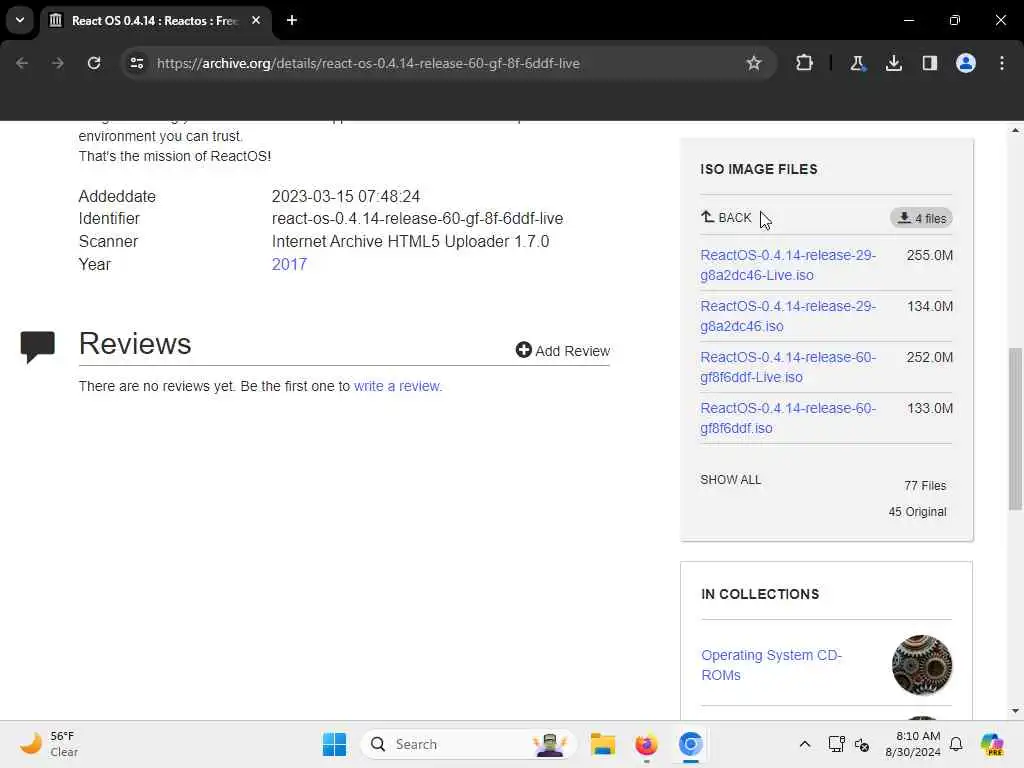Open the tab search dropdown arrow
Viewport: 1024px width, 768px height.
point(20,20)
